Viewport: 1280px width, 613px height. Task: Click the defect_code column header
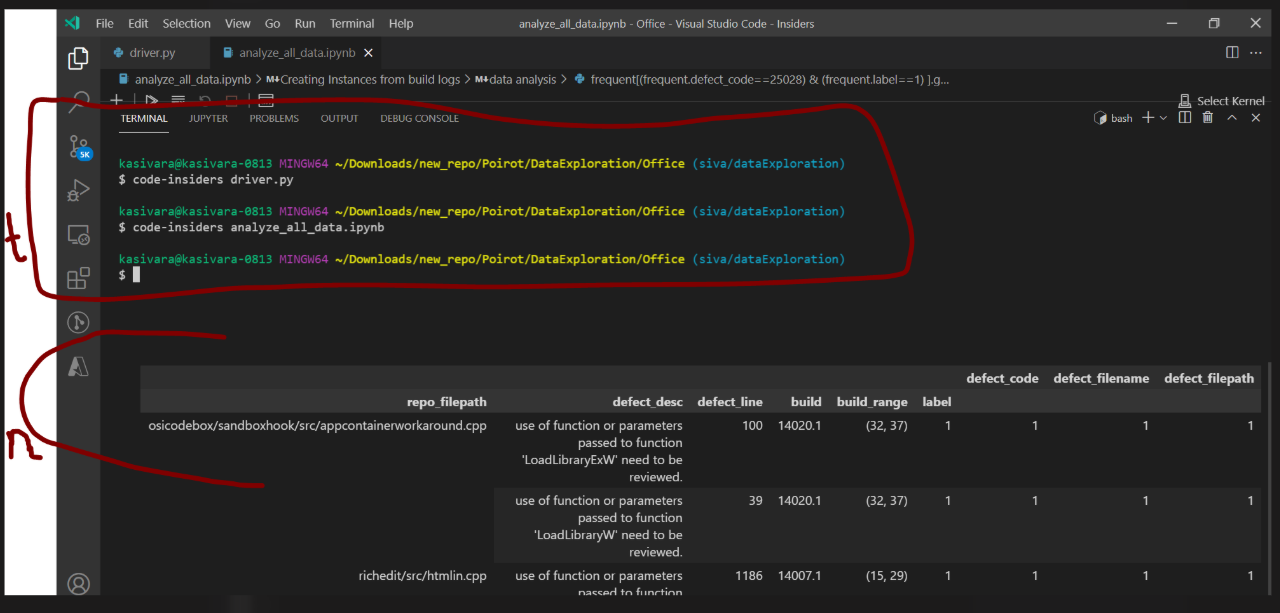click(1002, 378)
